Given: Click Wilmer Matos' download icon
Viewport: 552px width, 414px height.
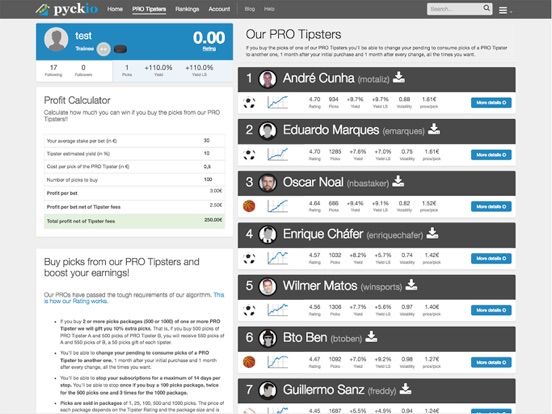Looking at the screenshot, I should [x=411, y=285].
